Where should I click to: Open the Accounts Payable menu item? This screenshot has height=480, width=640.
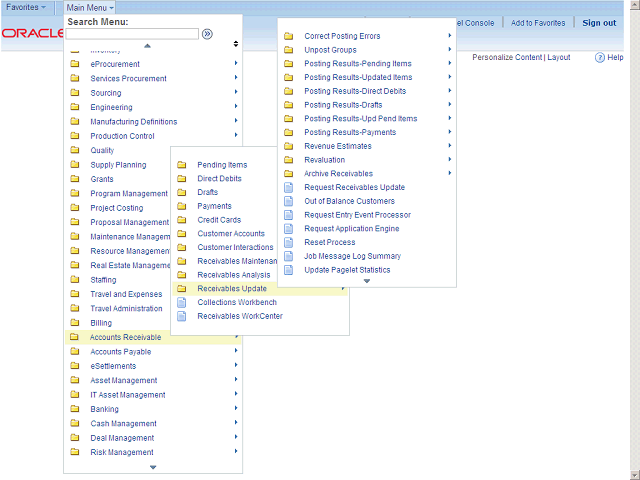pyautogui.click(x=120, y=352)
